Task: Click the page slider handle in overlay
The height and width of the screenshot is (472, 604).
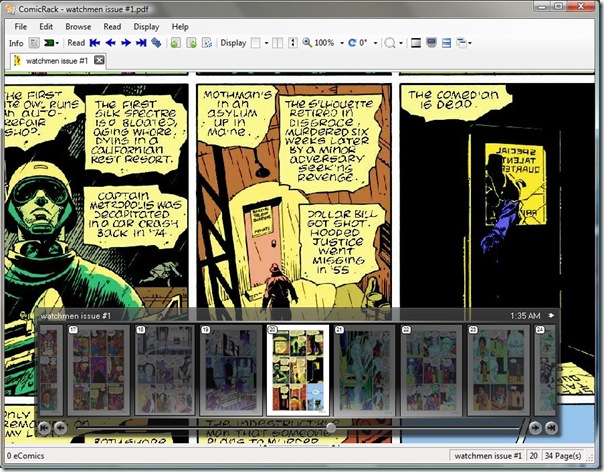Action: (x=331, y=427)
